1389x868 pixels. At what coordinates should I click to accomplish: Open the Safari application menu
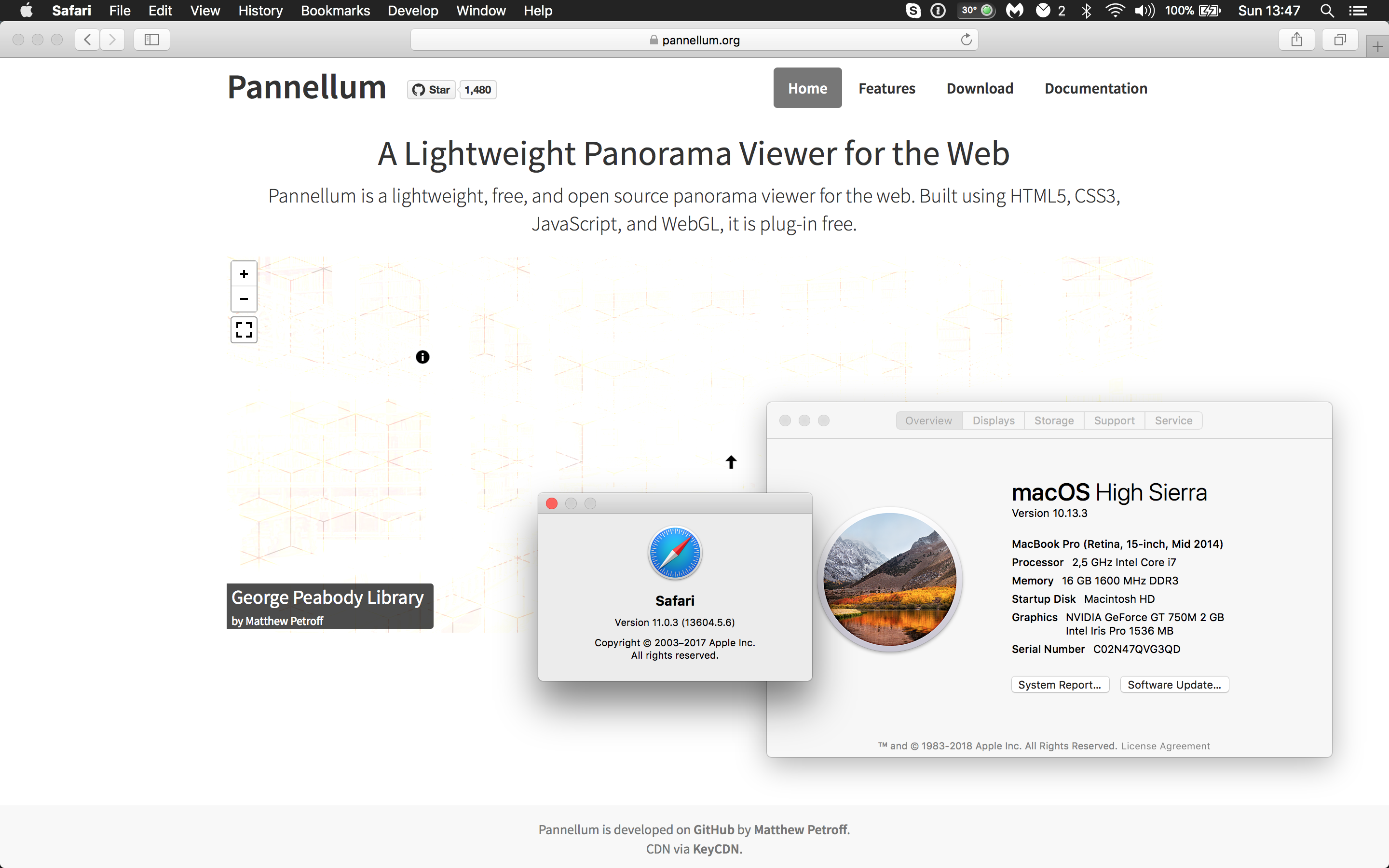pos(72,10)
